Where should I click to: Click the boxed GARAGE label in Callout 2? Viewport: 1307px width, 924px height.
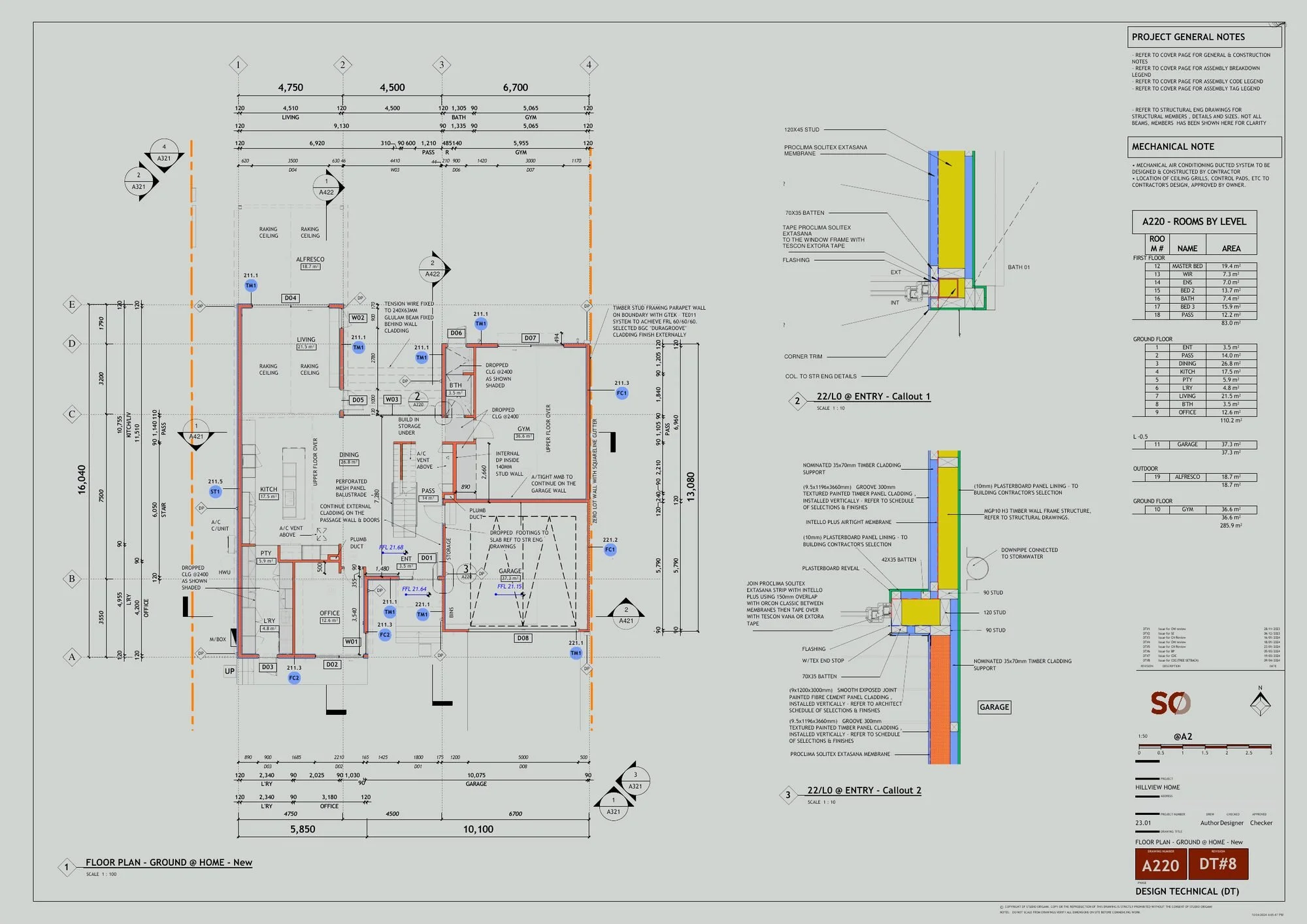click(x=994, y=707)
